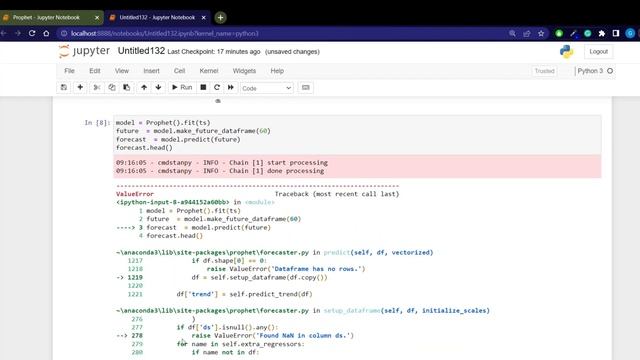Click the Python logo icon
Screen dimensions: 640x360
point(566,51)
